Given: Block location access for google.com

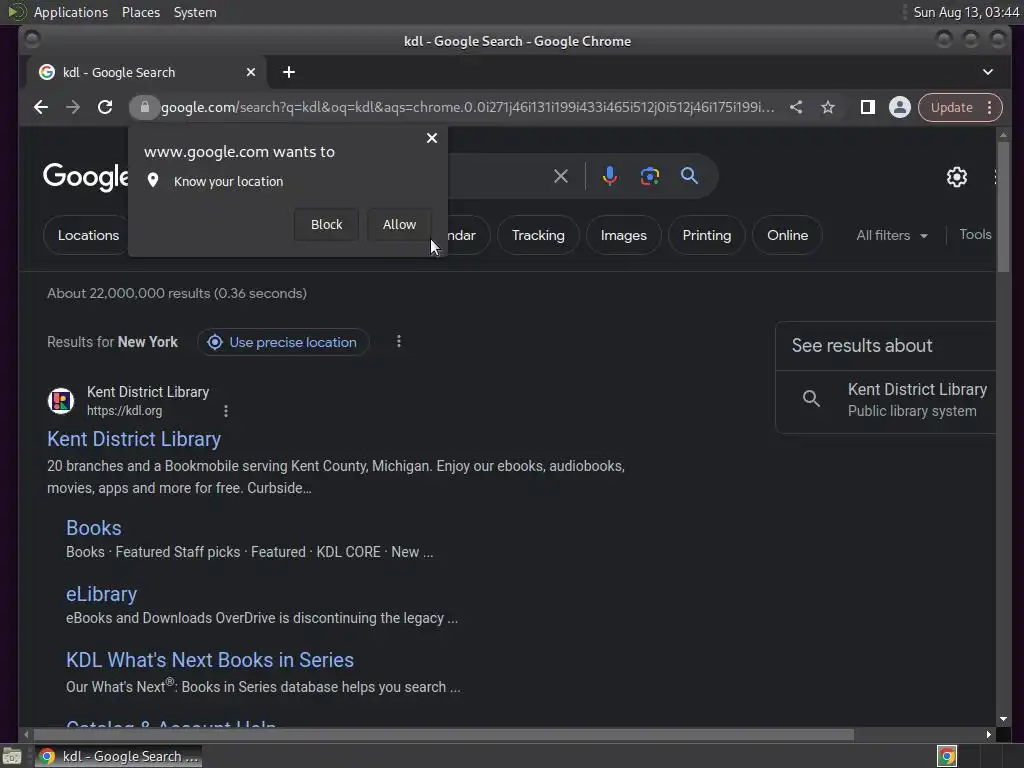Looking at the screenshot, I should pyautogui.click(x=326, y=225).
